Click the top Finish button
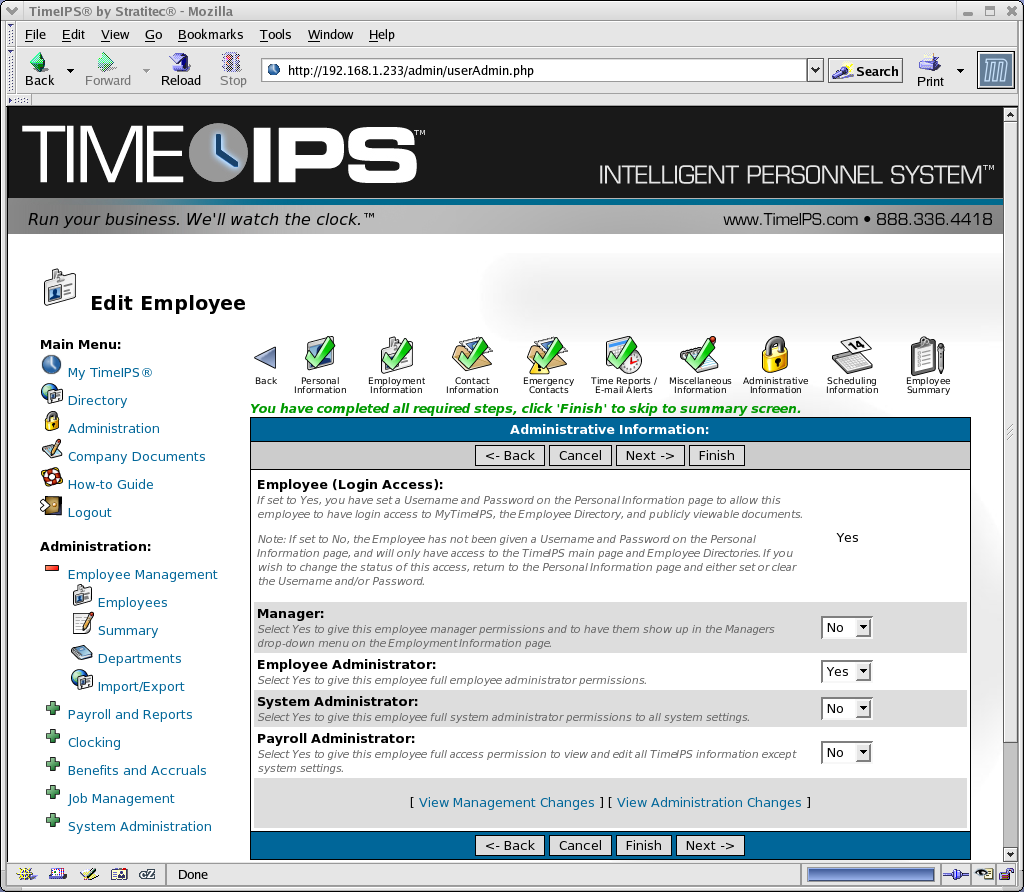1024x892 pixels. point(716,455)
